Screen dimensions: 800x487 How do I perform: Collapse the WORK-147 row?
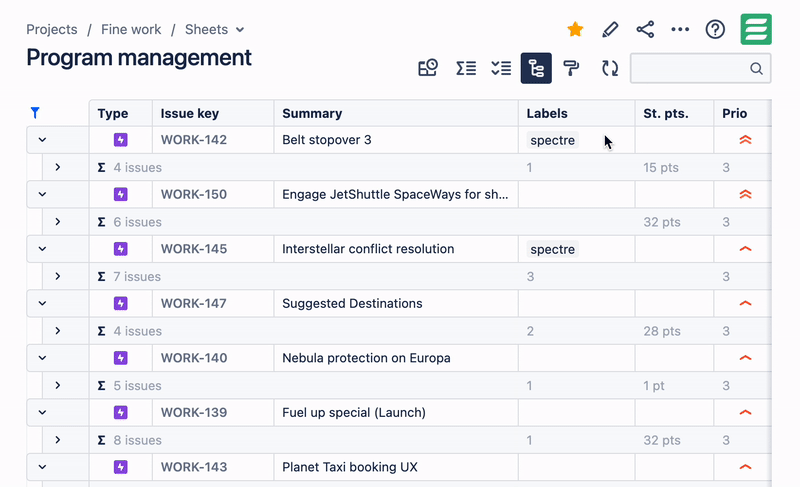42,303
